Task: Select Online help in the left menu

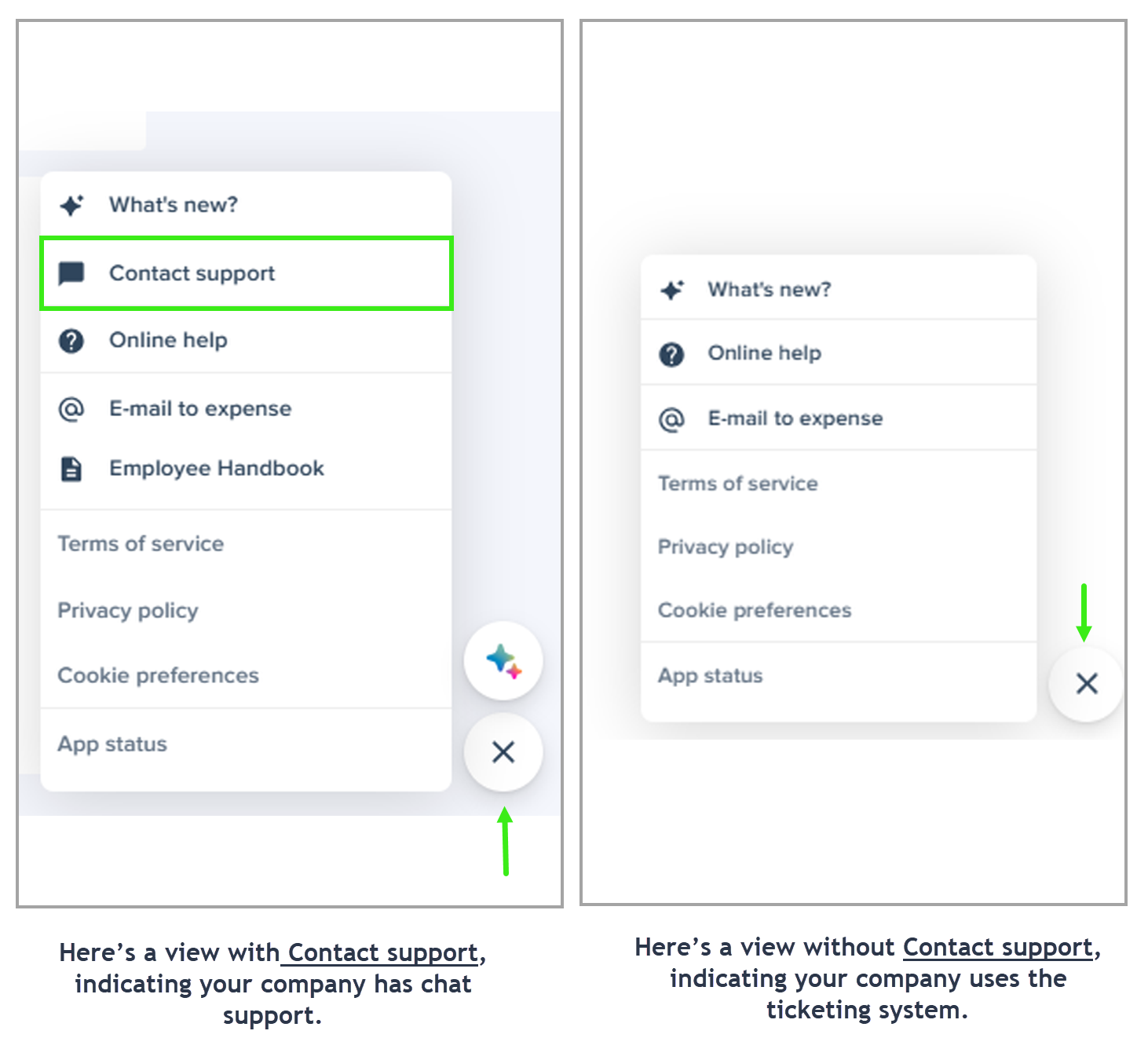Action: click(x=168, y=341)
